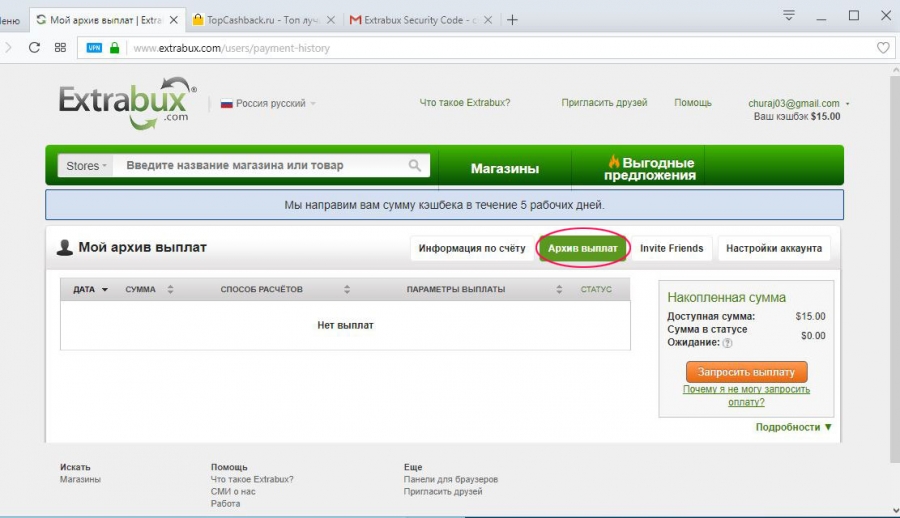Screen dimensions: 900x518
Task: Open the Меню browser menu
Action: tap(9, 21)
